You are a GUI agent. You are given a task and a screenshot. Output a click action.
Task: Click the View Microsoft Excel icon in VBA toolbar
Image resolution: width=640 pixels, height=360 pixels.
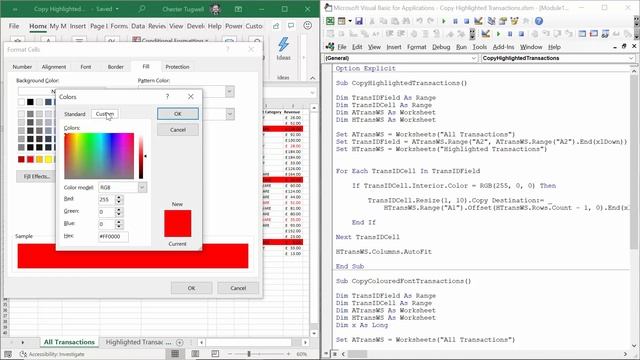330,21
